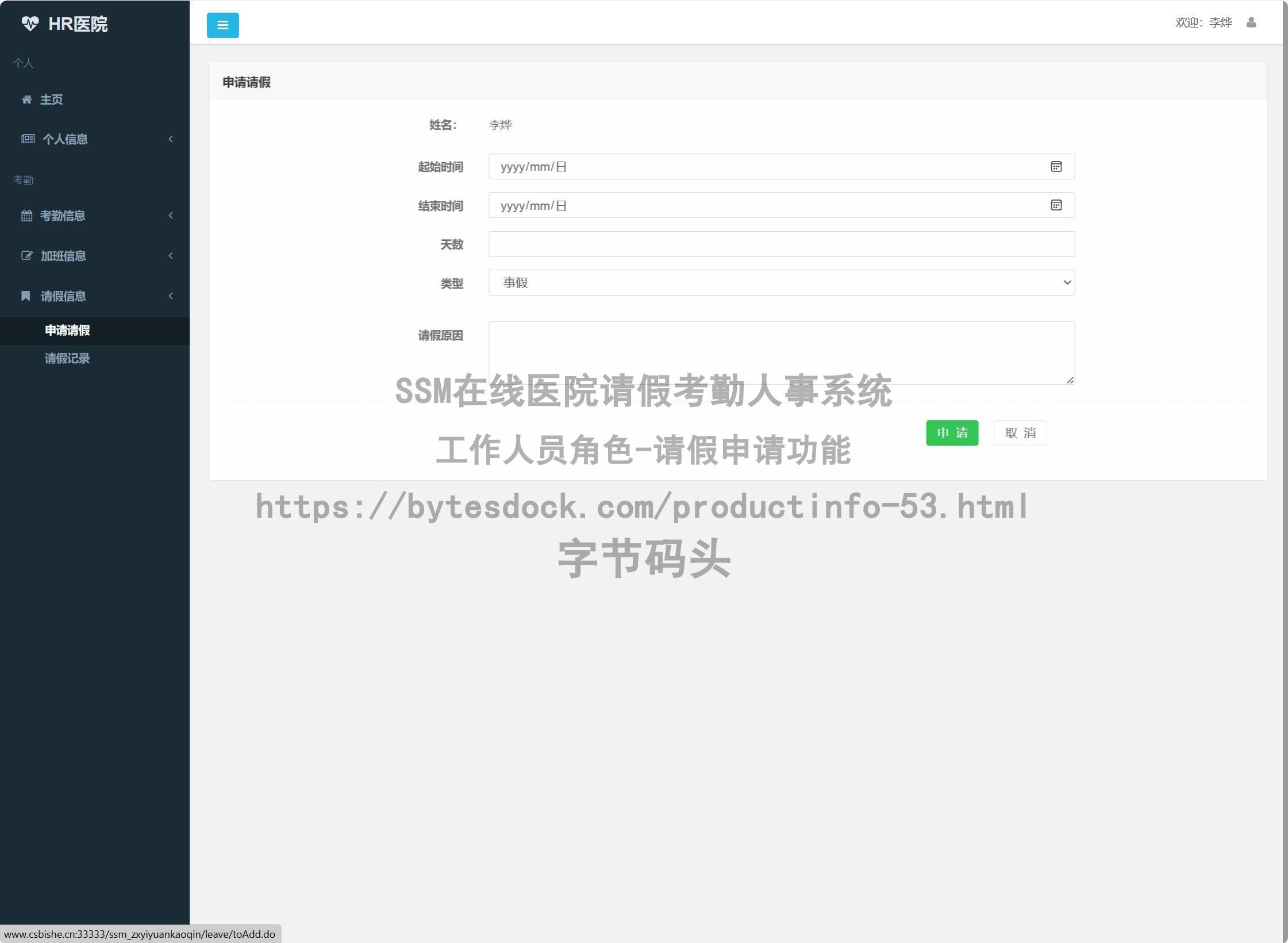Click the 请假记录 leave records icon
This screenshot has height=943, width=1288.
[68, 358]
